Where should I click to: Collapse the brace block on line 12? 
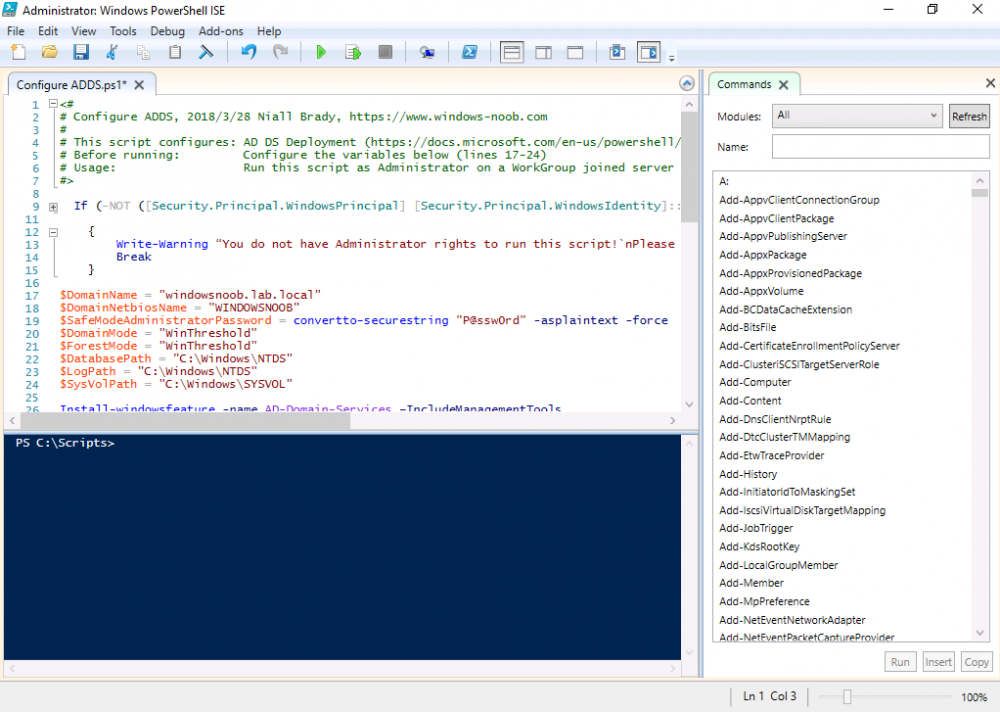pos(54,232)
